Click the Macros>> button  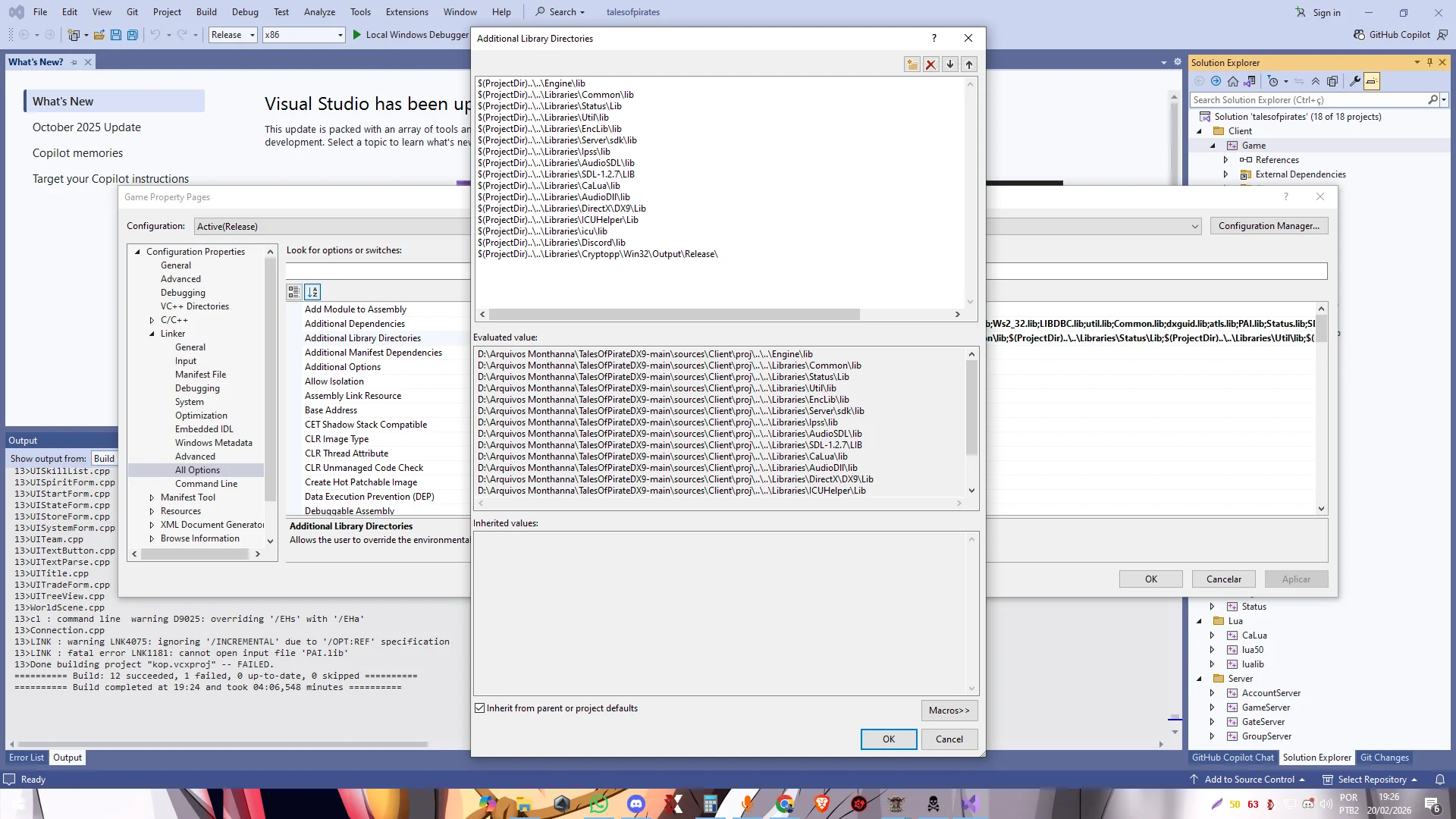pos(949,711)
